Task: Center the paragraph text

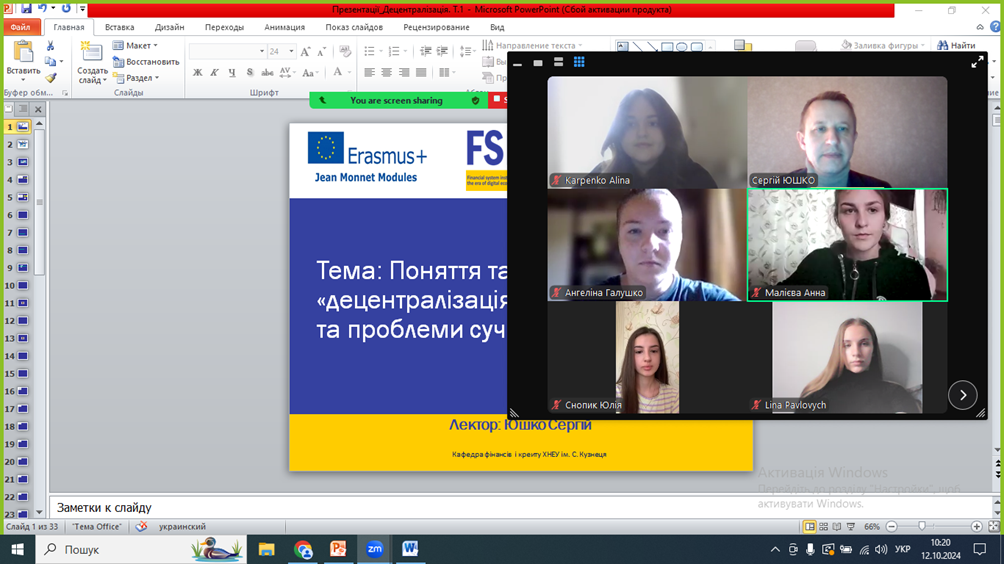Action: (x=387, y=72)
